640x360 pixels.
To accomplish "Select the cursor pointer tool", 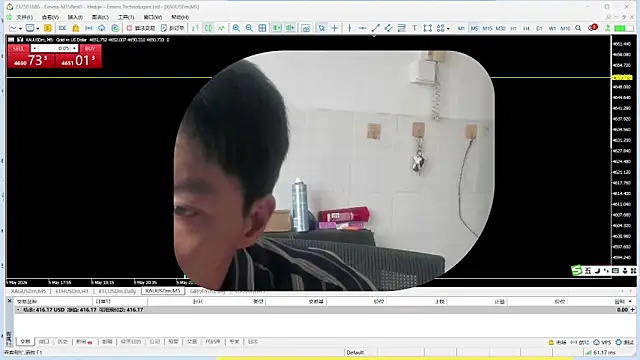I will click(x=322, y=28).
